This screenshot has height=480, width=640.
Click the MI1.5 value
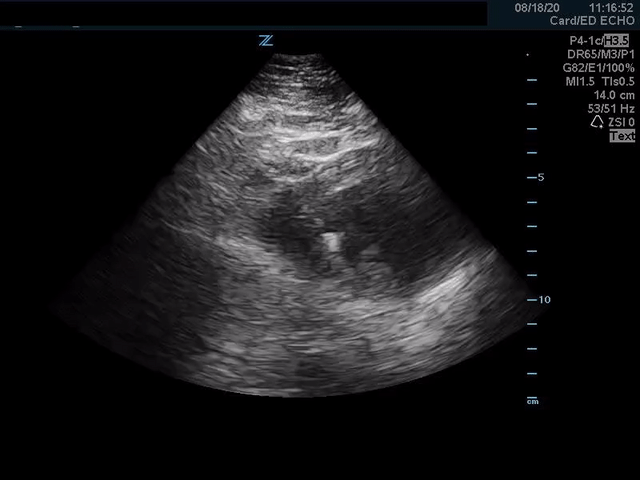click(x=580, y=82)
